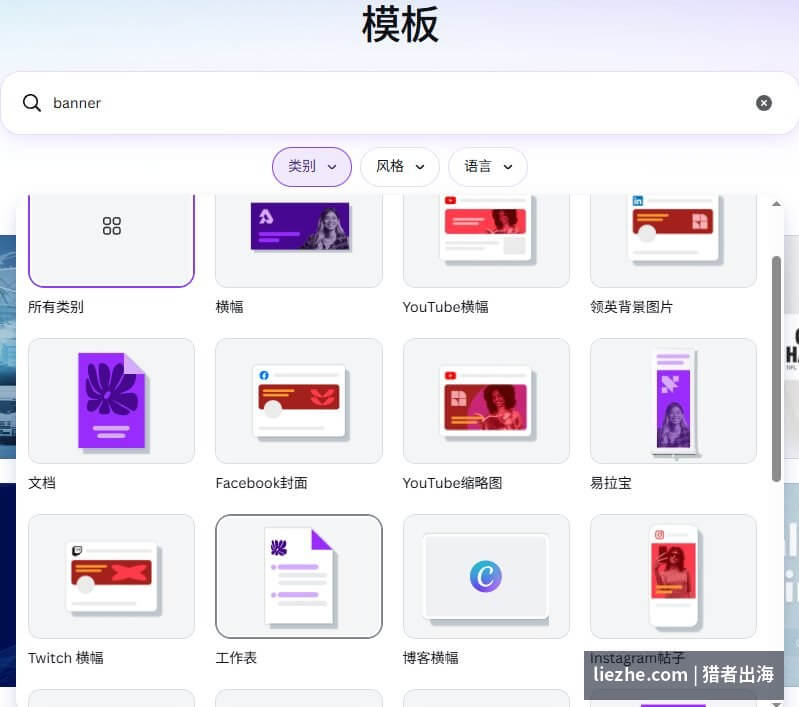Choose the 博客横幅 Canva logo thumbnail
The height and width of the screenshot is (707, 799).
[x=486, y=577]
